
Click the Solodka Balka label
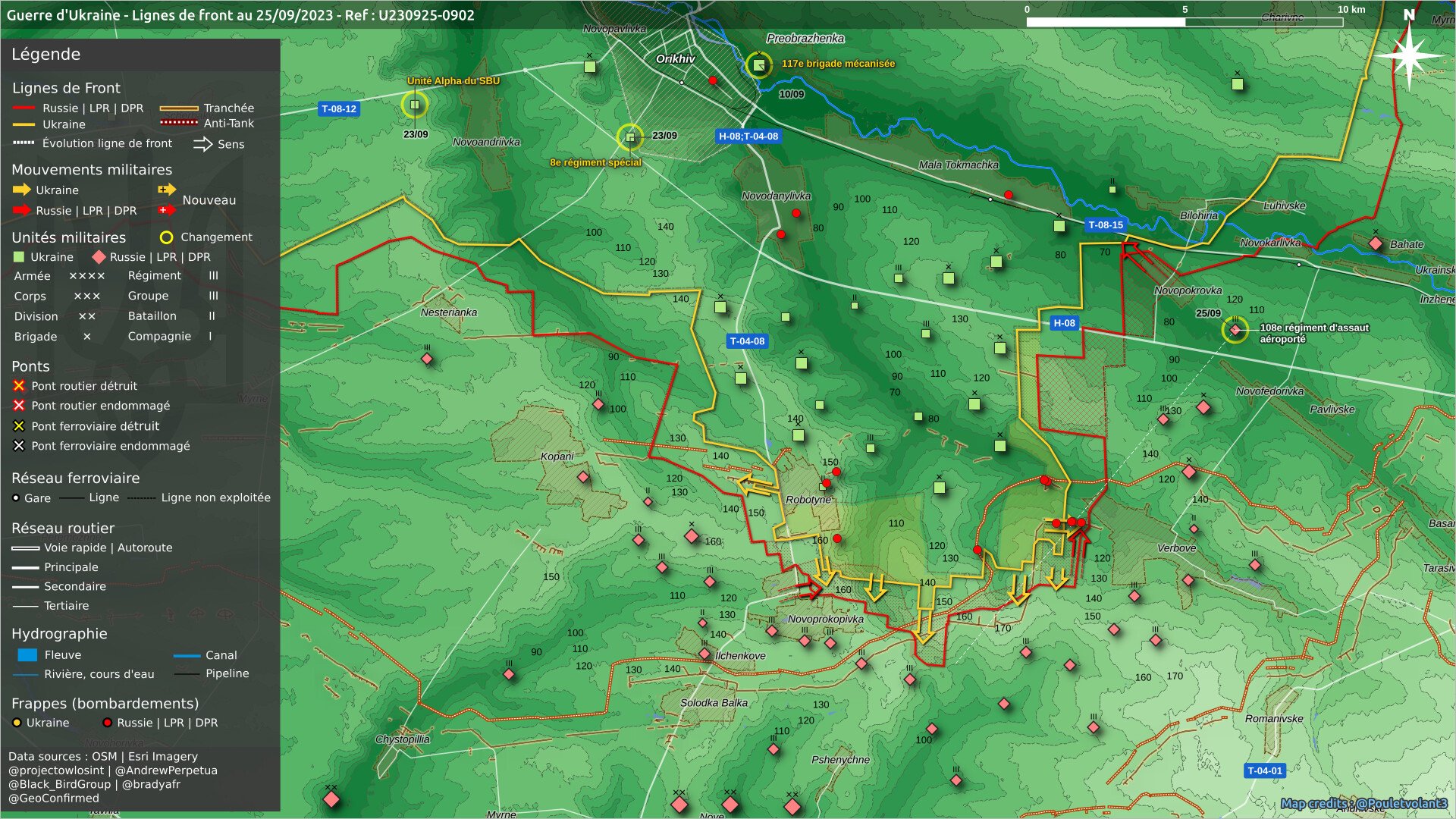pos(714,703)
